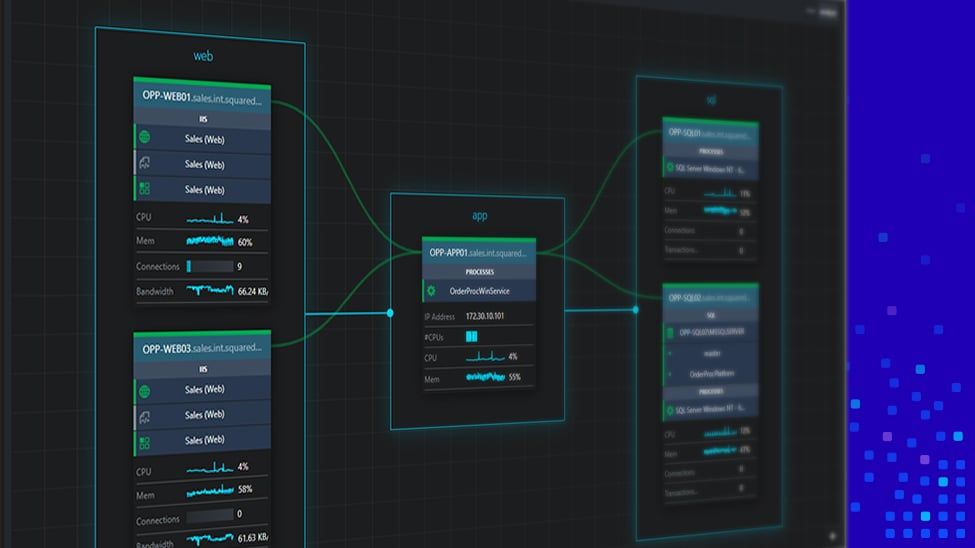Collapse the IIS section in OPP-WEB01
The width and height of the screenshot is (975, 548).
(202, 118)
